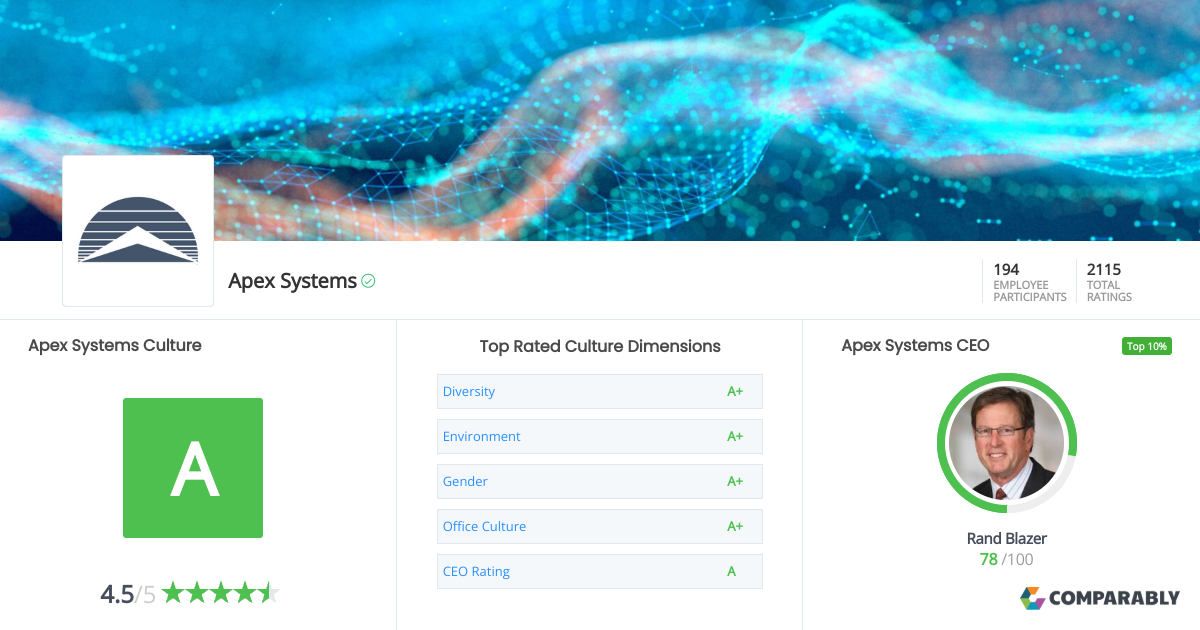Click the COMPARABLY wordmark text

pyautogui.click(x=1114, y=598)
